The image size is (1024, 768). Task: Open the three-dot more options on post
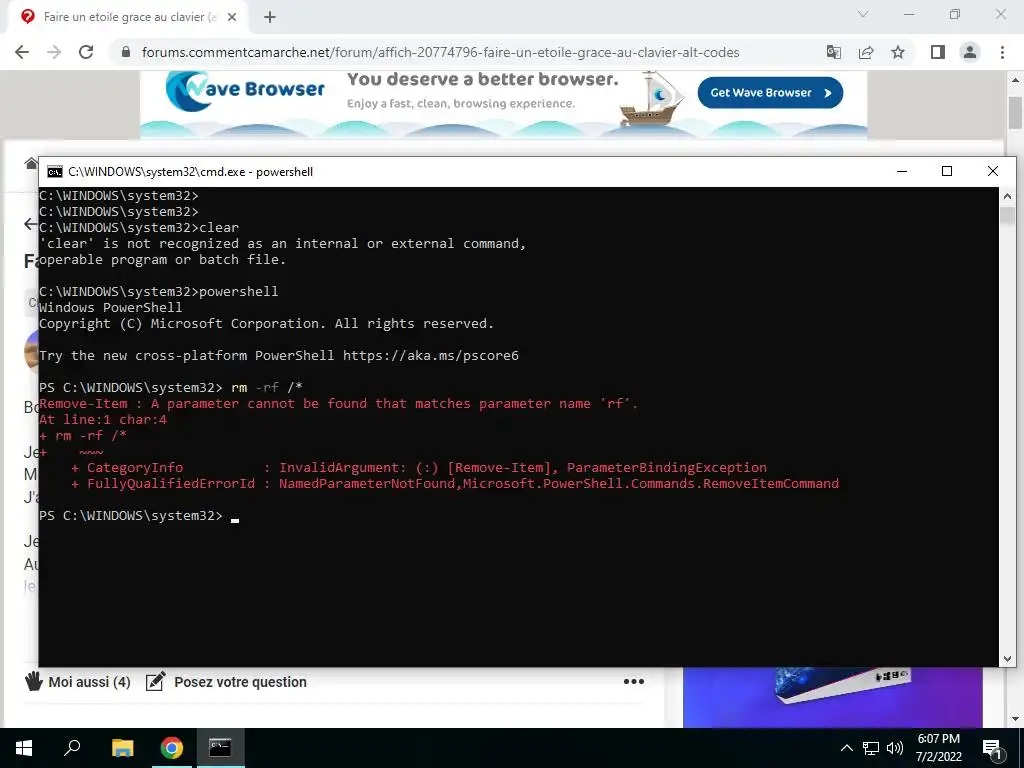pos(633,682)
